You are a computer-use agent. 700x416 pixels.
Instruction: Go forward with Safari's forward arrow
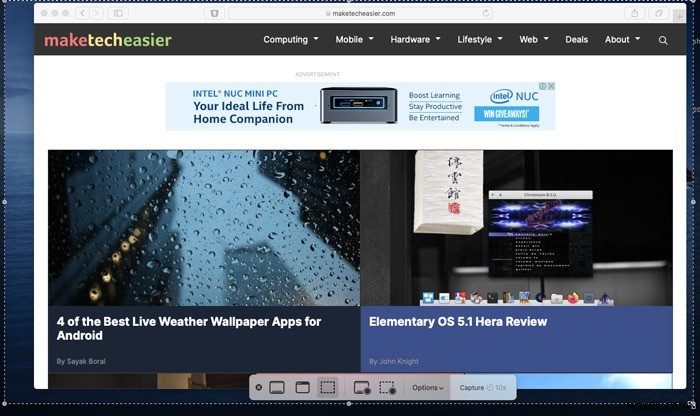(96, 13)
